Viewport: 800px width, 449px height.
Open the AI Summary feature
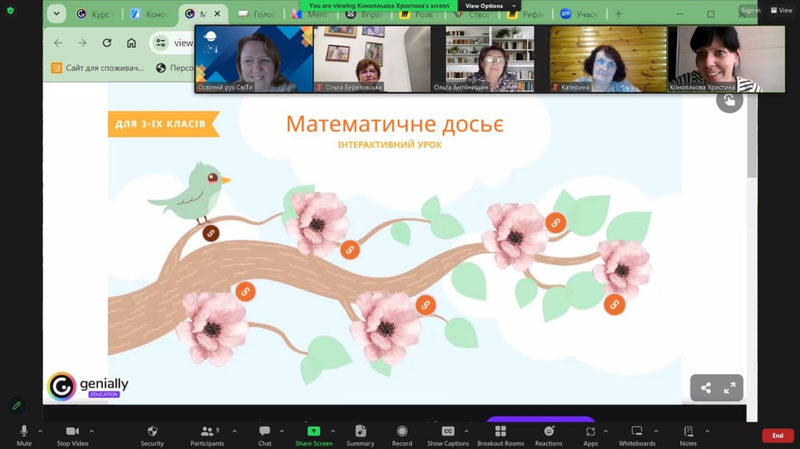(x=360, y=435)
